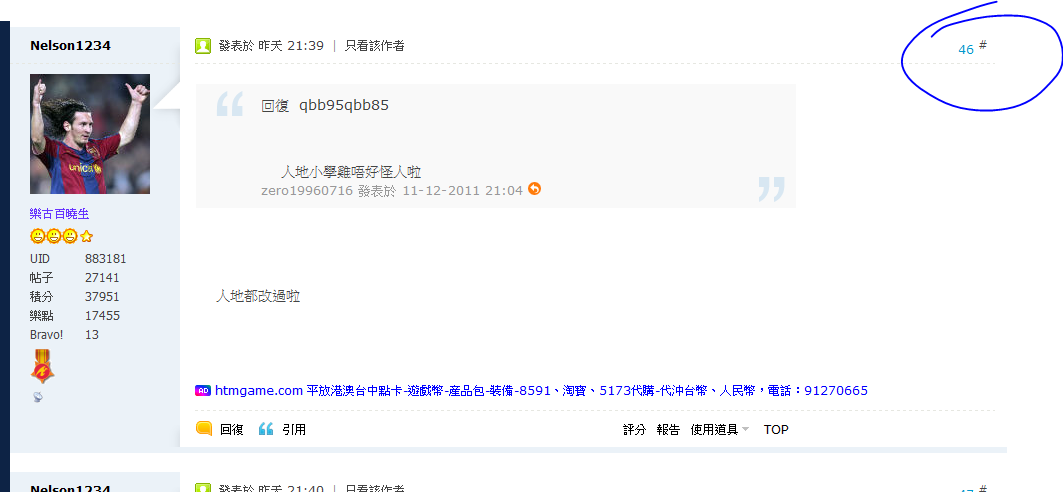This screenshot has height=492, width=1063.
Task: Click the gold star rank icon
Action: coord(86,237)
